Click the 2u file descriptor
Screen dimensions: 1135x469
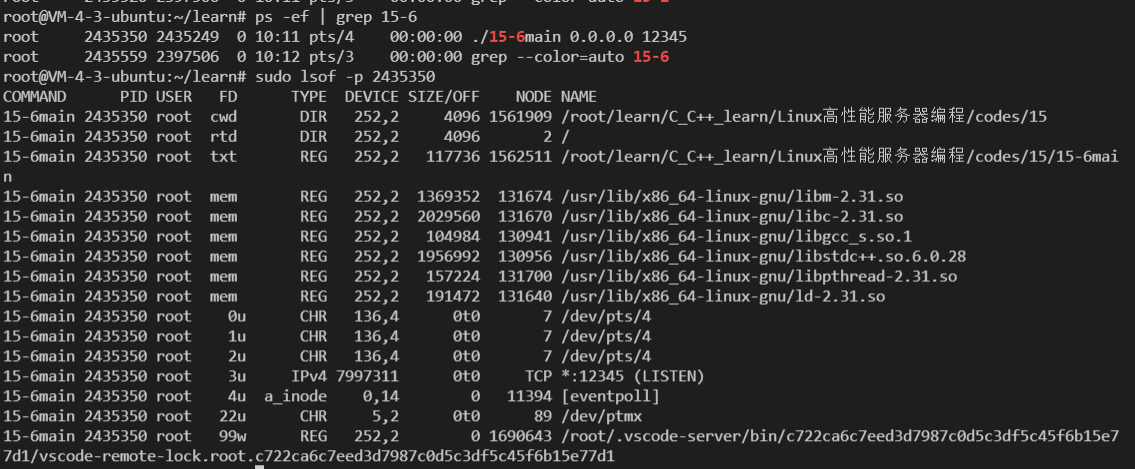(237, 356)
